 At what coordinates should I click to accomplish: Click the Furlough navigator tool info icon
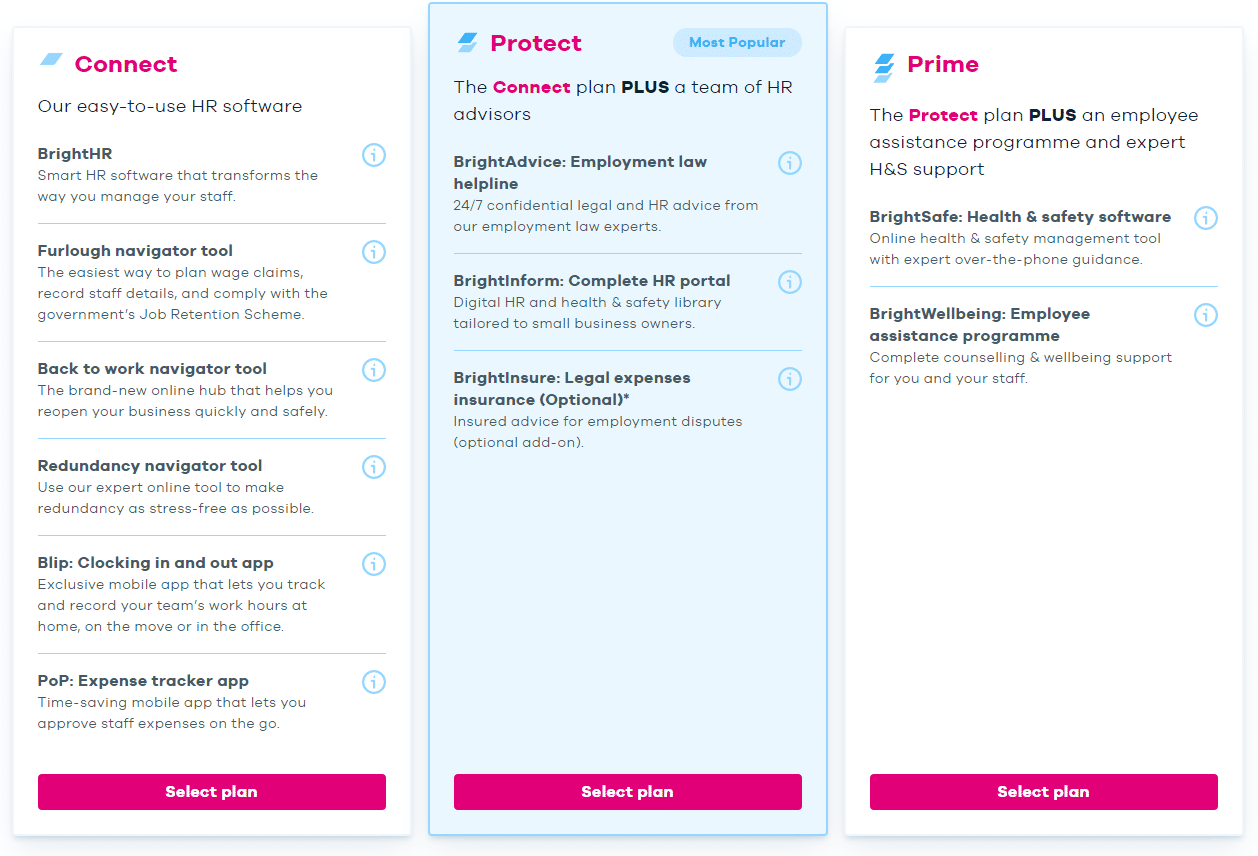374,252
